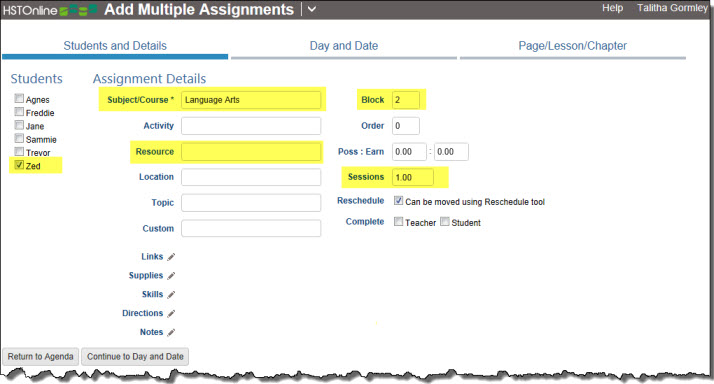This screenshot has height=384, width=714.
Task: Check the Freddie student checkbox
Action: (x=19, y=112)
